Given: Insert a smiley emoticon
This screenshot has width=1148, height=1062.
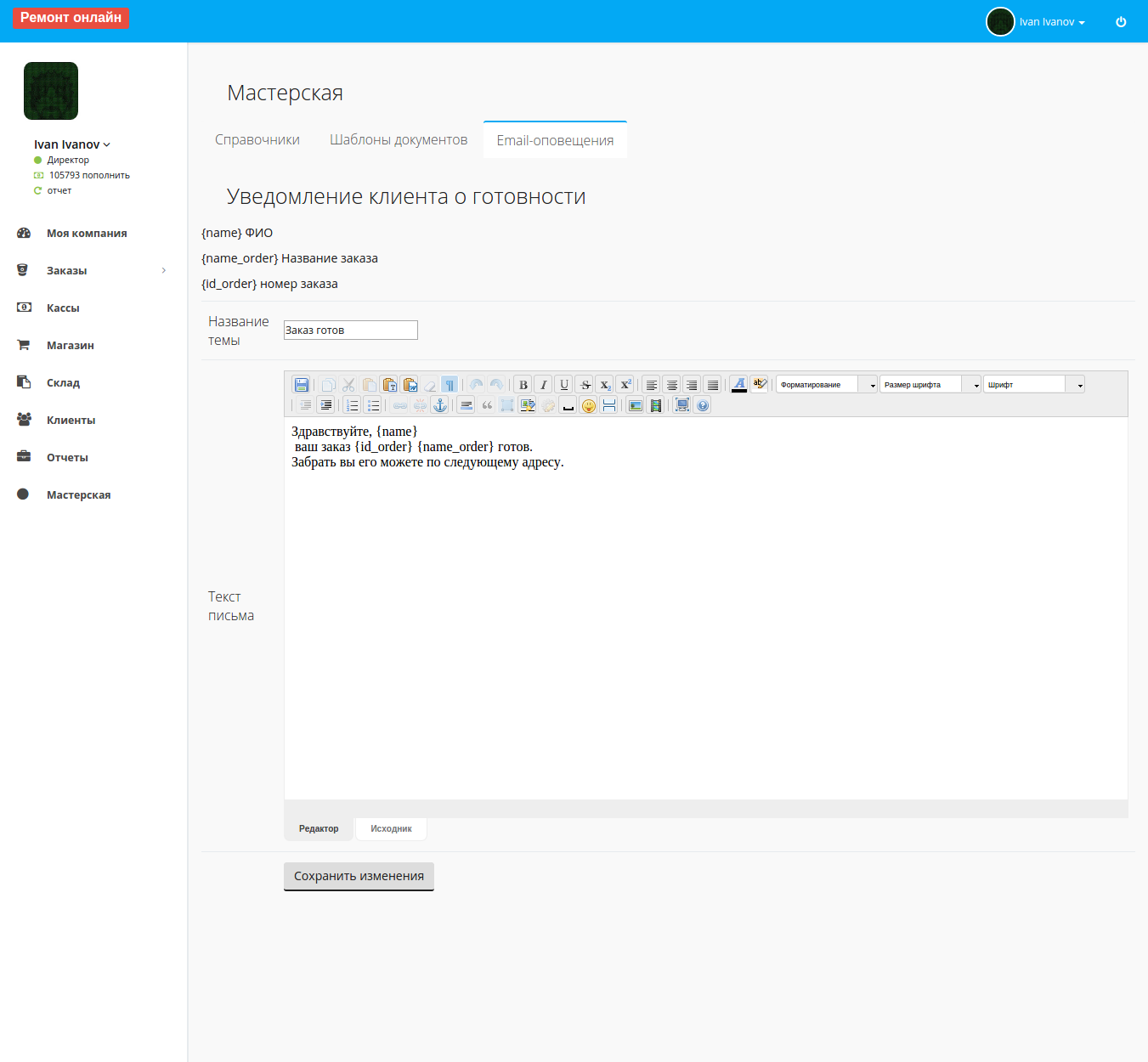Looking at the screenshot, I should [589, 405].
